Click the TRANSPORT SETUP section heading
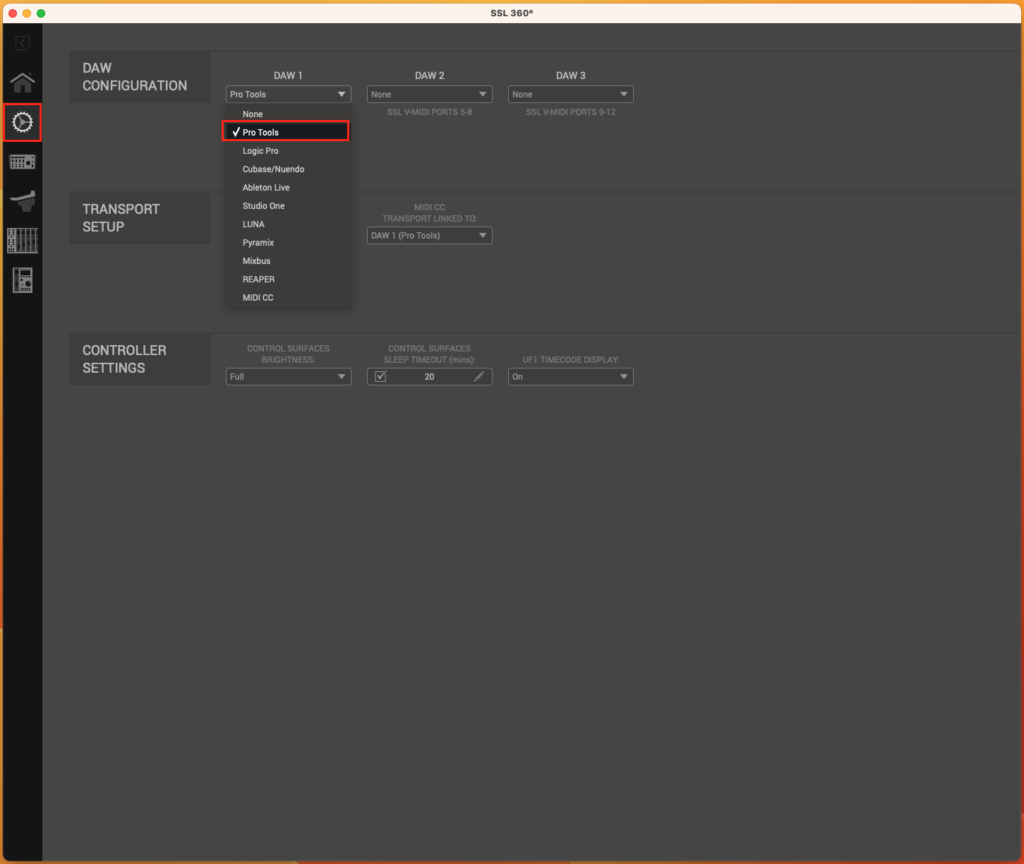Image resolution: width=1024 pixels, height=864 pixels. pyautogui.click(x=121, y=217)
